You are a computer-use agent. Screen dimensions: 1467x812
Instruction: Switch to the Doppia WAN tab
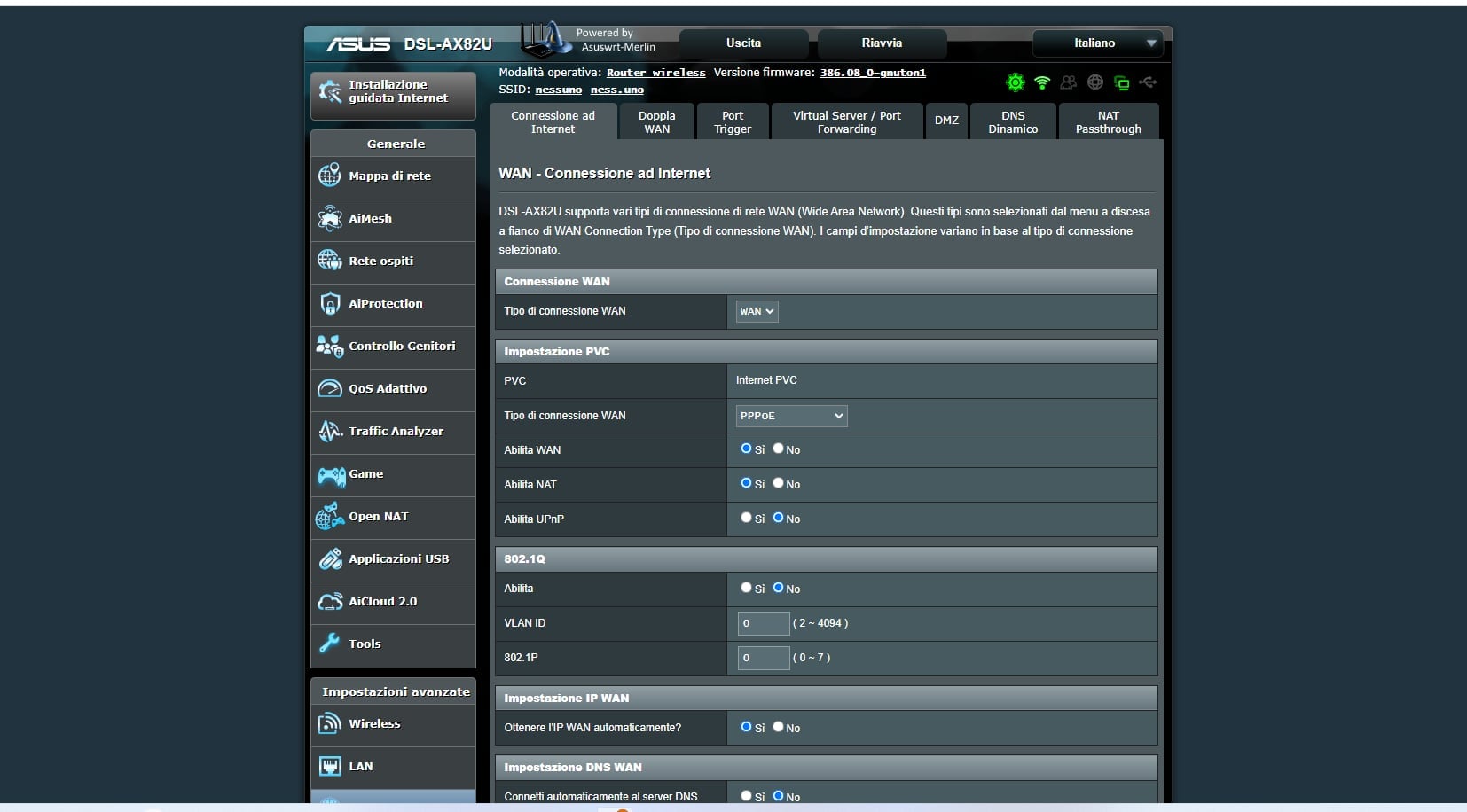point(656,122)
